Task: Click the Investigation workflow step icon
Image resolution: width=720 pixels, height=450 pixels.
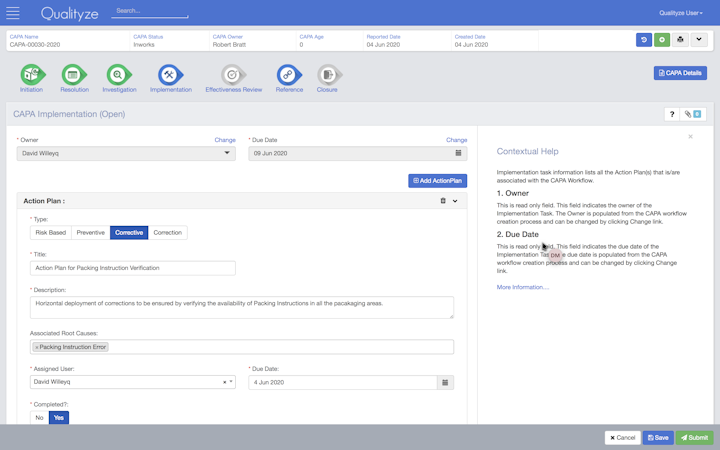Action: pos(118,75)
